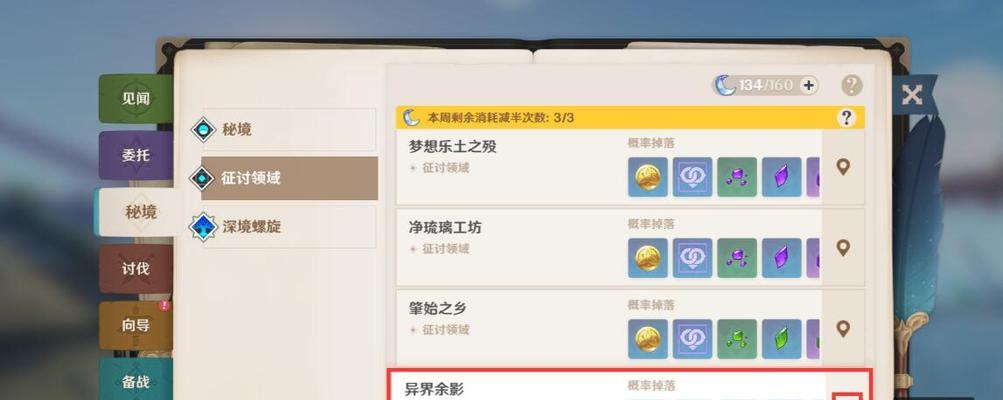Click location pin for 梦想乐土之殁

coord(843,167)
